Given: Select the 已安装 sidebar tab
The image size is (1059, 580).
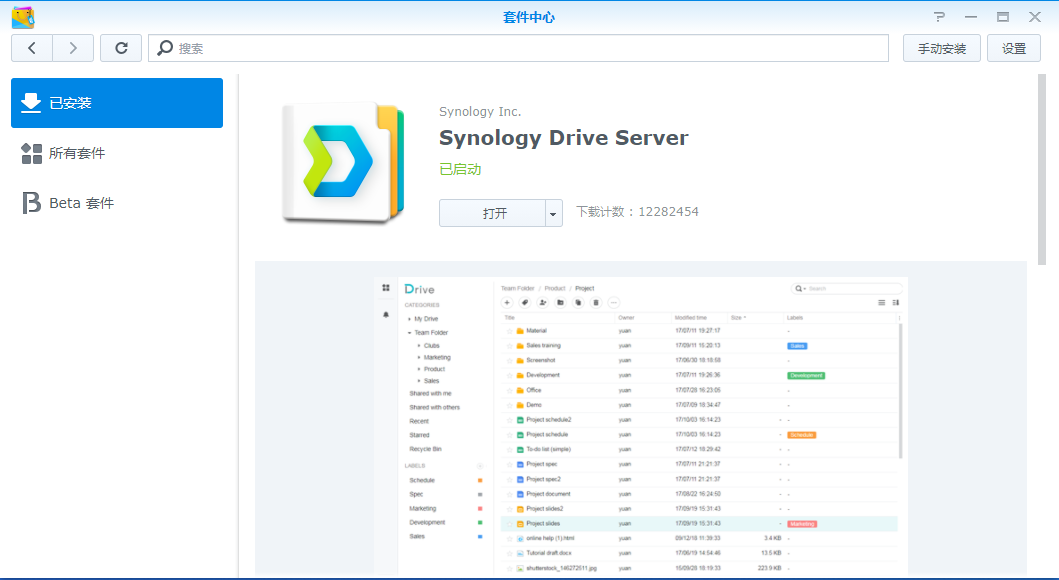Looking at the screenshot, I should click(117, 103).
